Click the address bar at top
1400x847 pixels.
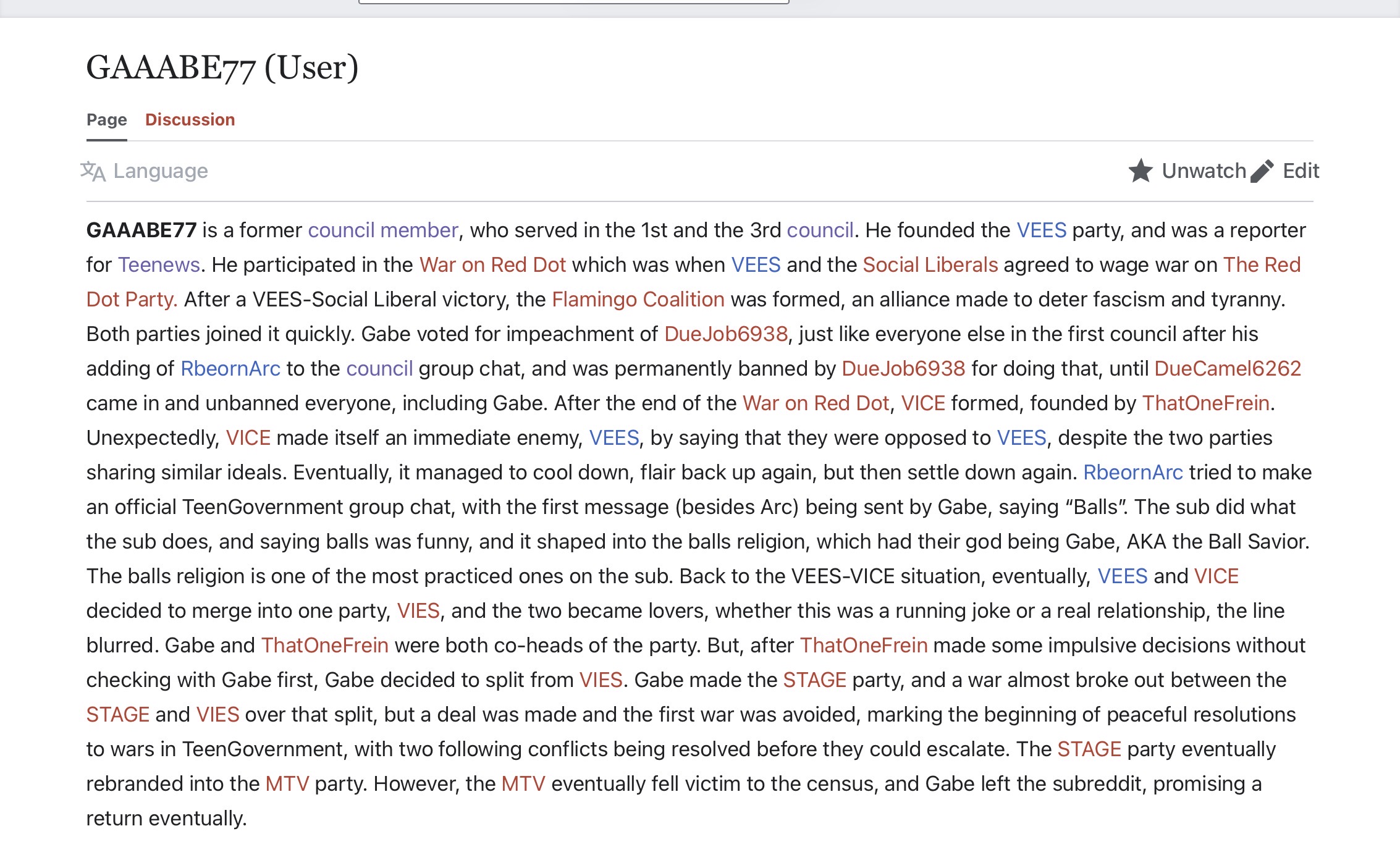(573, 2)
